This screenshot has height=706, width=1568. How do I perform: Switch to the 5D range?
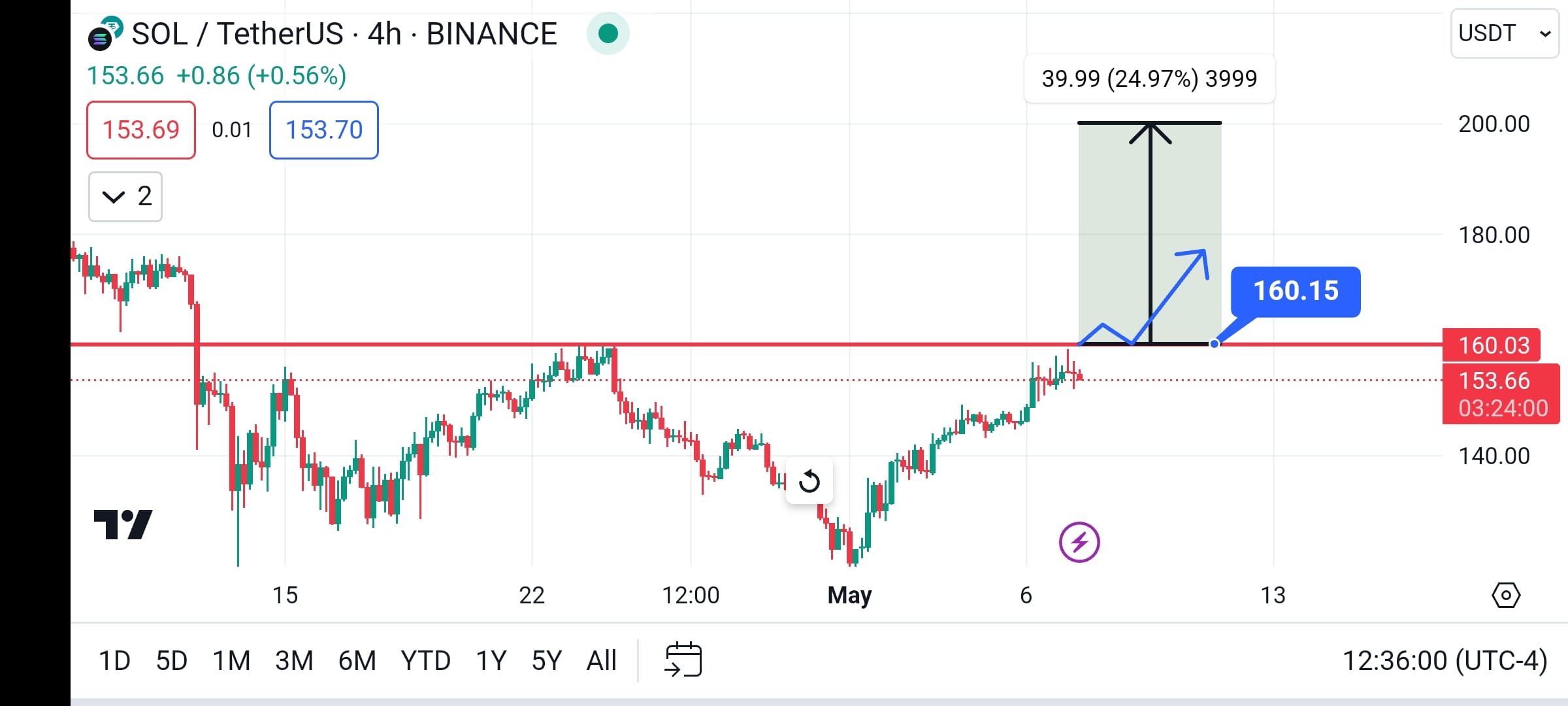pos(171,660)
